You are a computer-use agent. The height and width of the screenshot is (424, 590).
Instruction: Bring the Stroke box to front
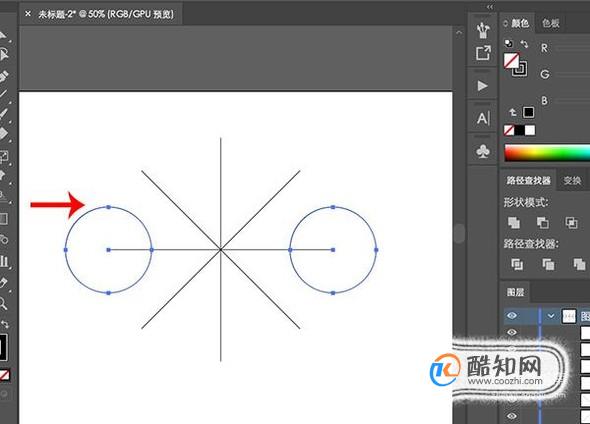pos(521,69)
